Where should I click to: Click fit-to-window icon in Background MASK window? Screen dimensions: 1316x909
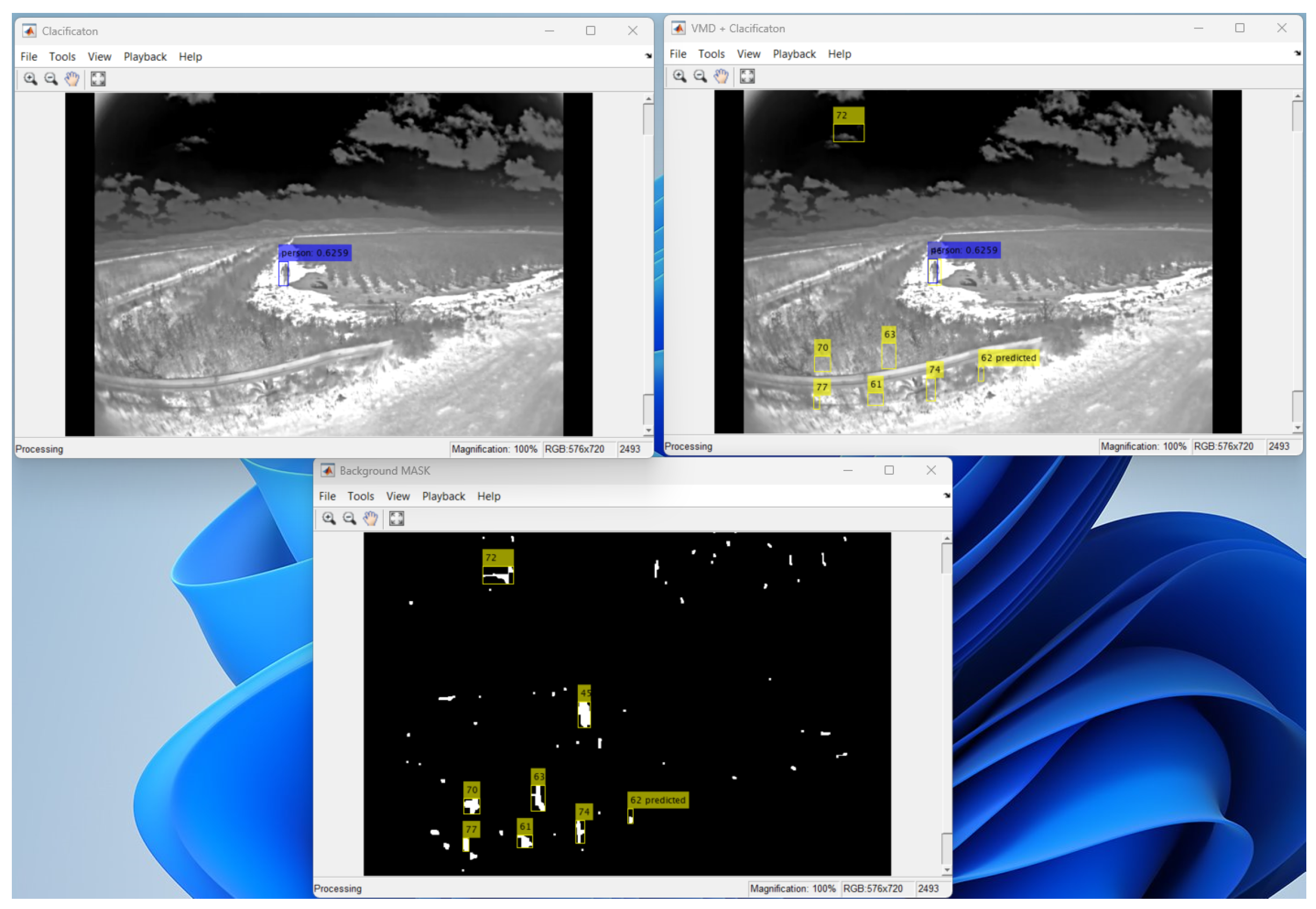coord(396,519)
